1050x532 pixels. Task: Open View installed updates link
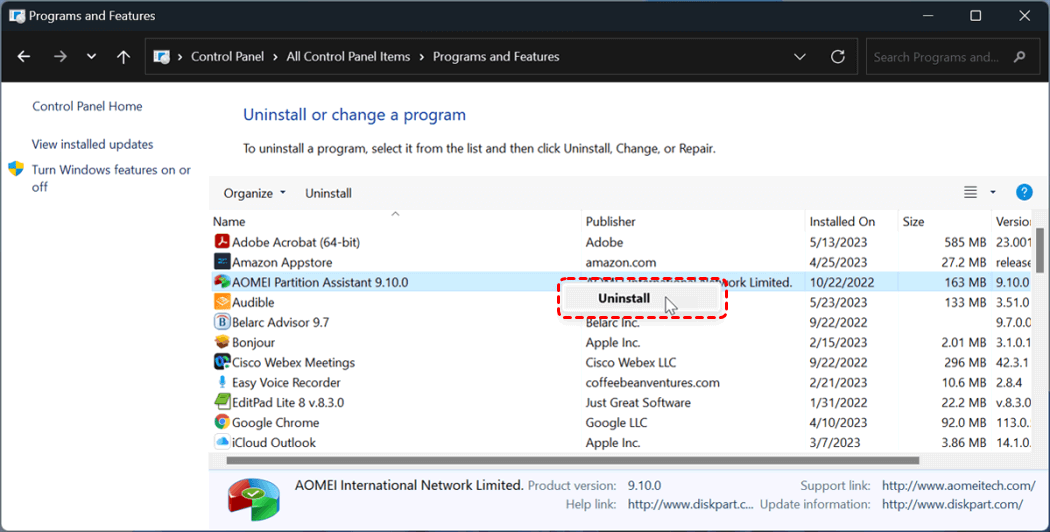click(92, 144)
